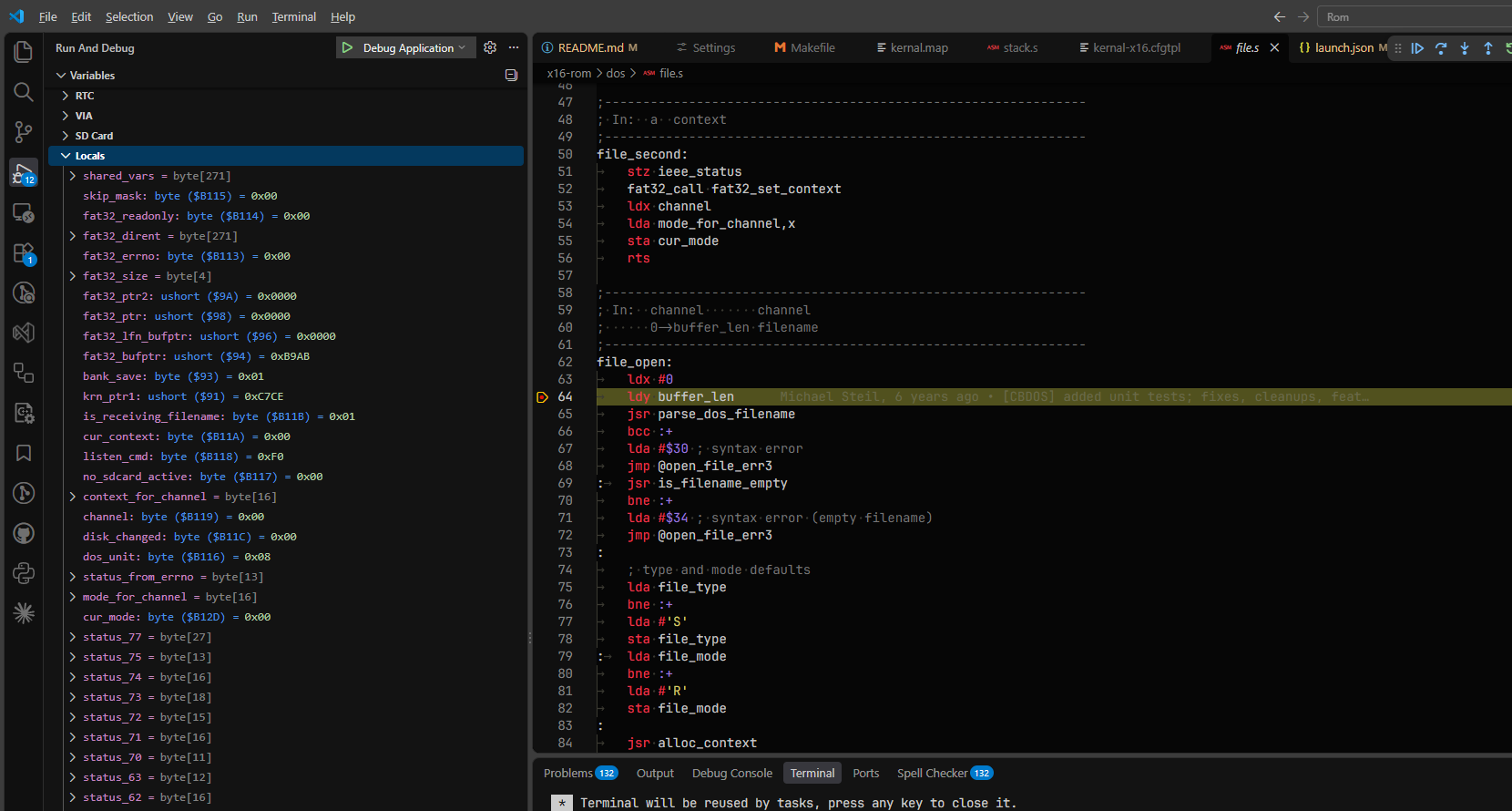Open Remote Explorer in activity bar
Image resolution: width=1512 pixels, height=811 pixels.
tap(24, 212)
